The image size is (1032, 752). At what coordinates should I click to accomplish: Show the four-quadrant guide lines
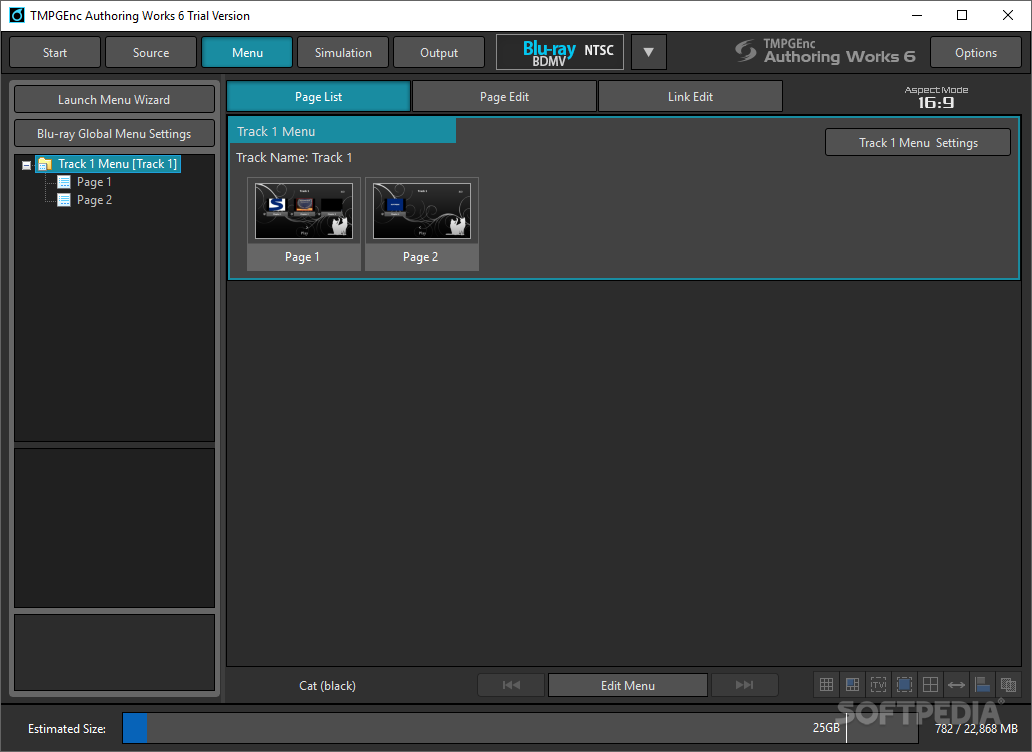[x=930, y=685]
